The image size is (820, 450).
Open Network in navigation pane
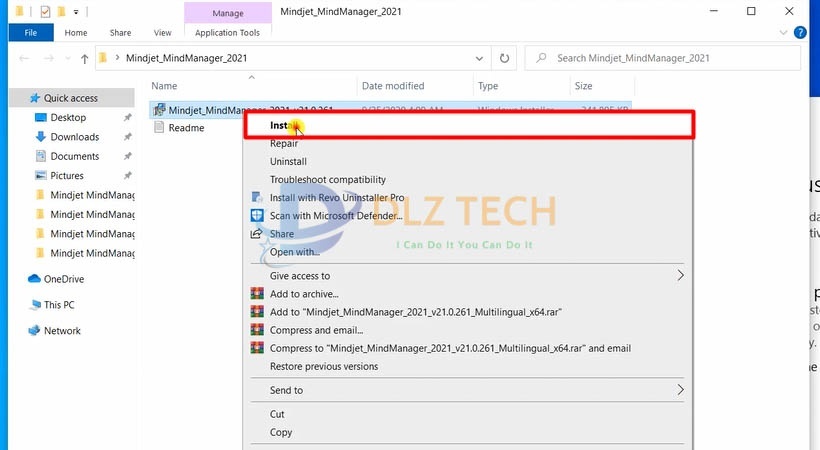point(62,331)
